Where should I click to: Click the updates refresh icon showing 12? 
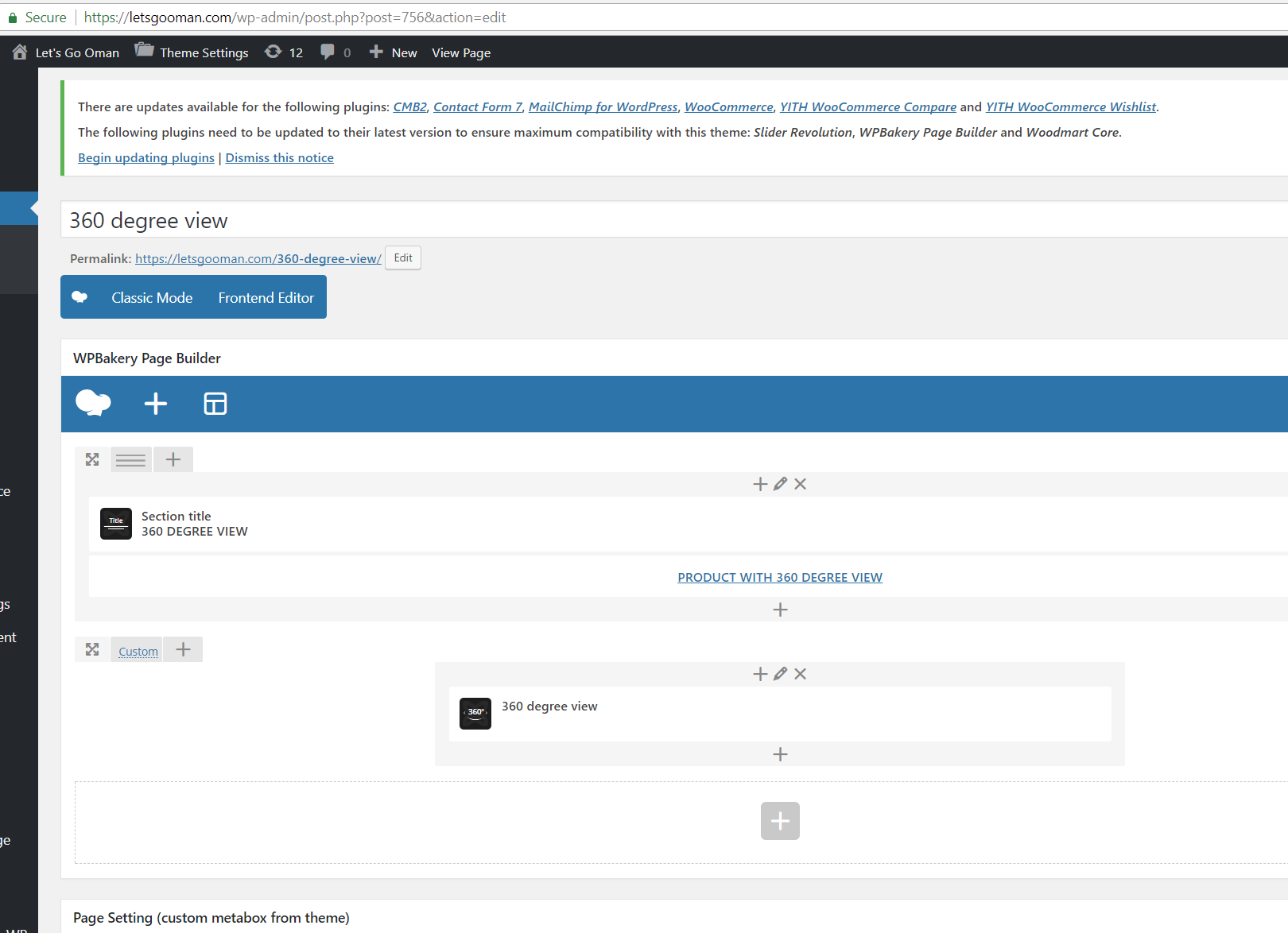273,52
